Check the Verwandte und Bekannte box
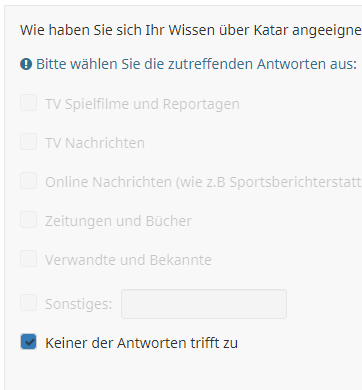The height and width of the screenshot is (390, 362). 28,258
